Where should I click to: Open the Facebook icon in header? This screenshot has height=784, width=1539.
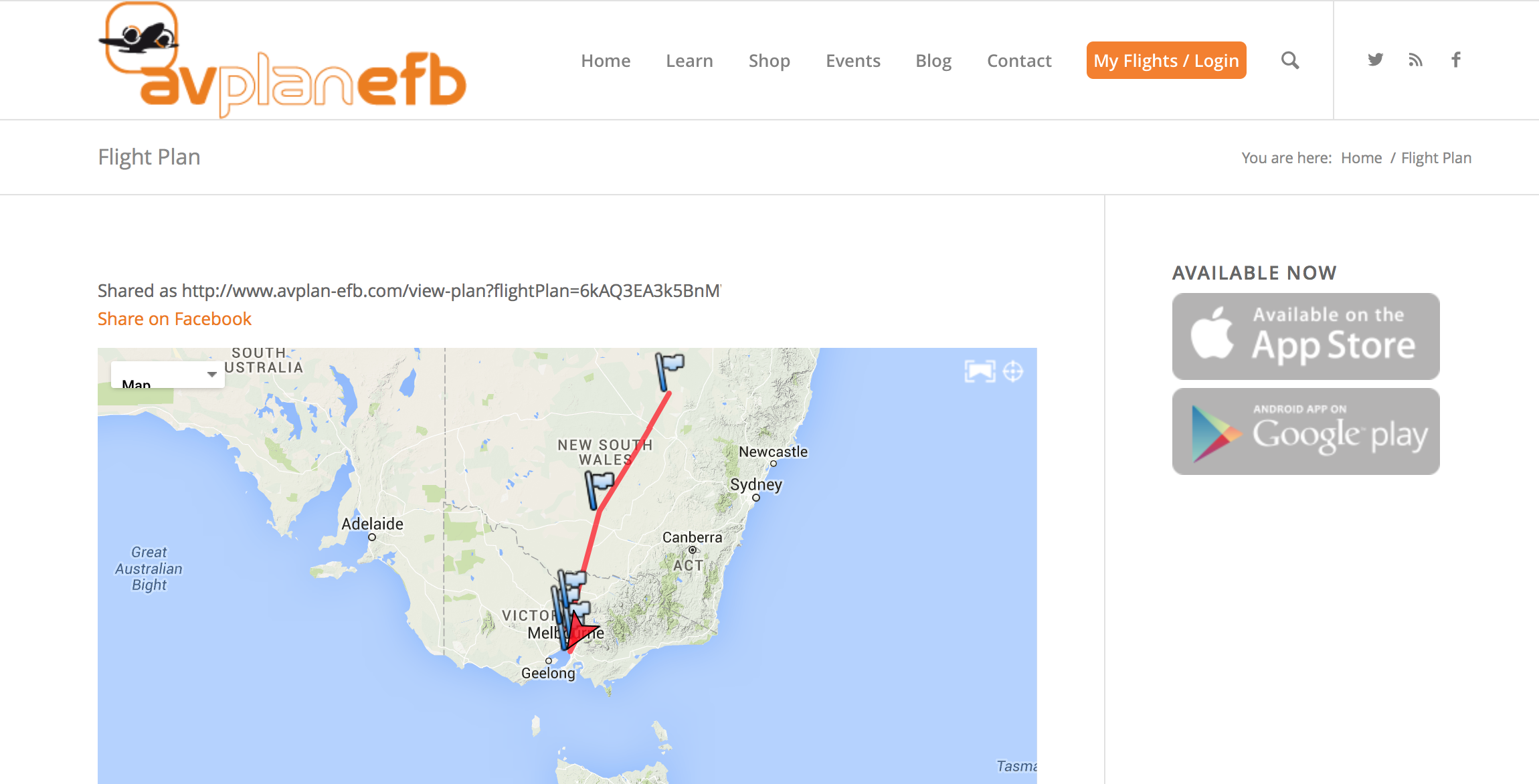click(1456, 60)
